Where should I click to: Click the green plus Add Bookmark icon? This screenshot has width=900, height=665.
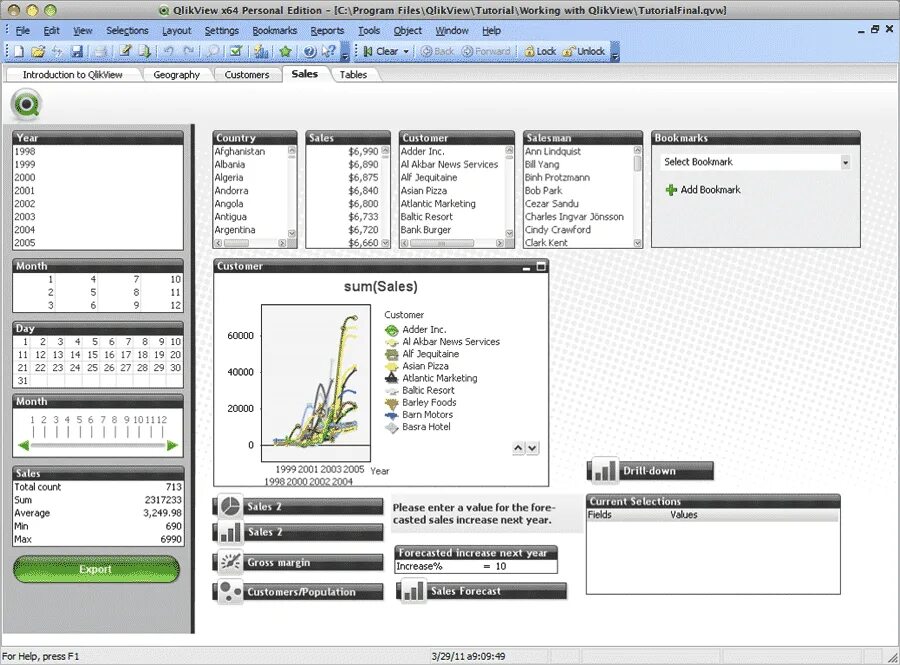point(671,189)
